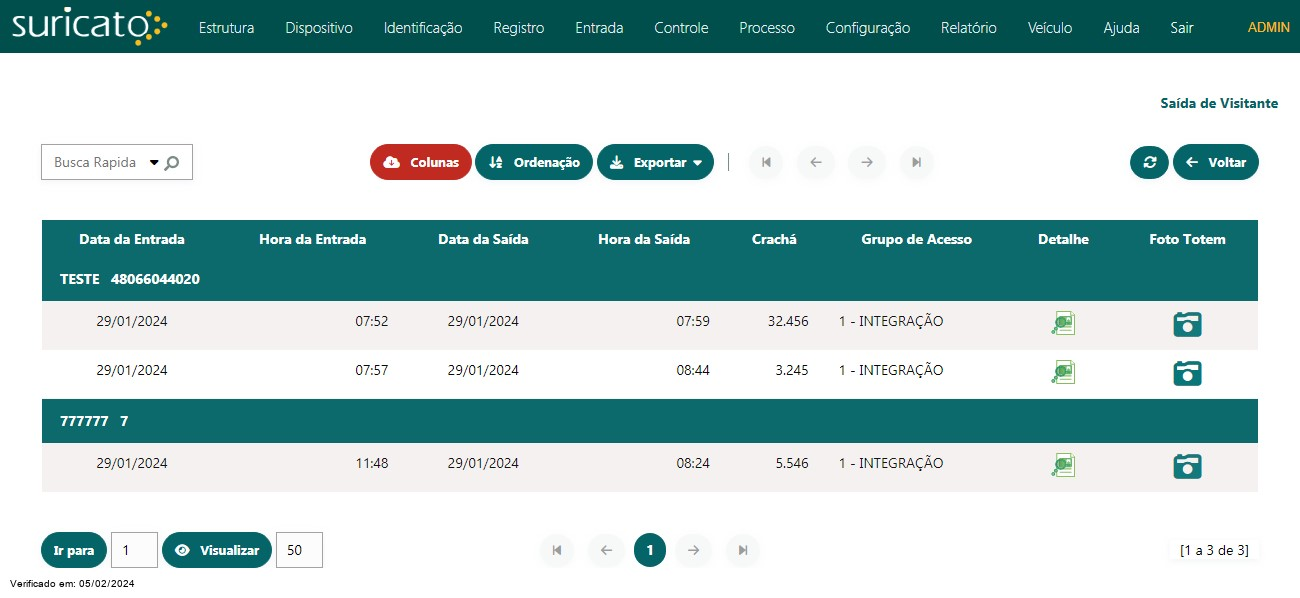
Task: Open the Registro menu
Action: (x=519, y=28)
